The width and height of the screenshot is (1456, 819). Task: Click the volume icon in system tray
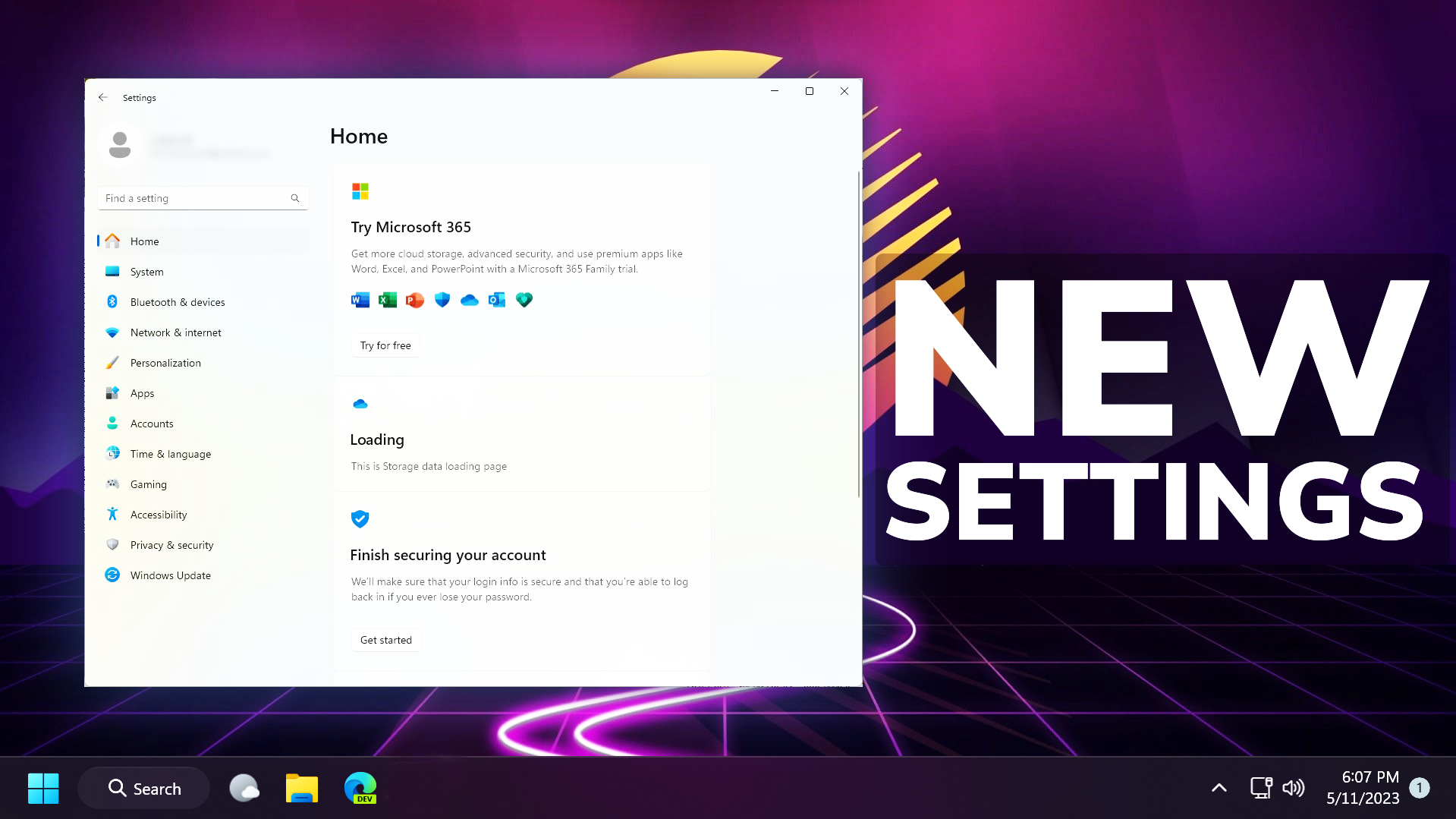[1294, 788]
